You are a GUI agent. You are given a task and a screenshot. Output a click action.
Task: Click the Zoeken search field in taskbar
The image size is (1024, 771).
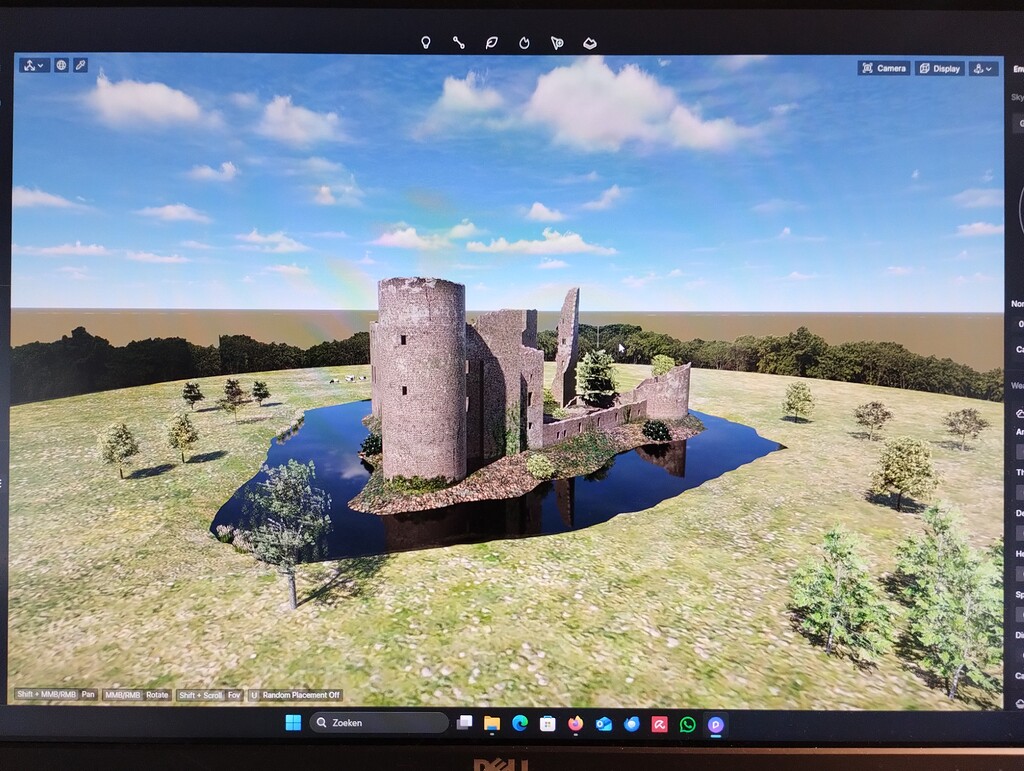378,721
